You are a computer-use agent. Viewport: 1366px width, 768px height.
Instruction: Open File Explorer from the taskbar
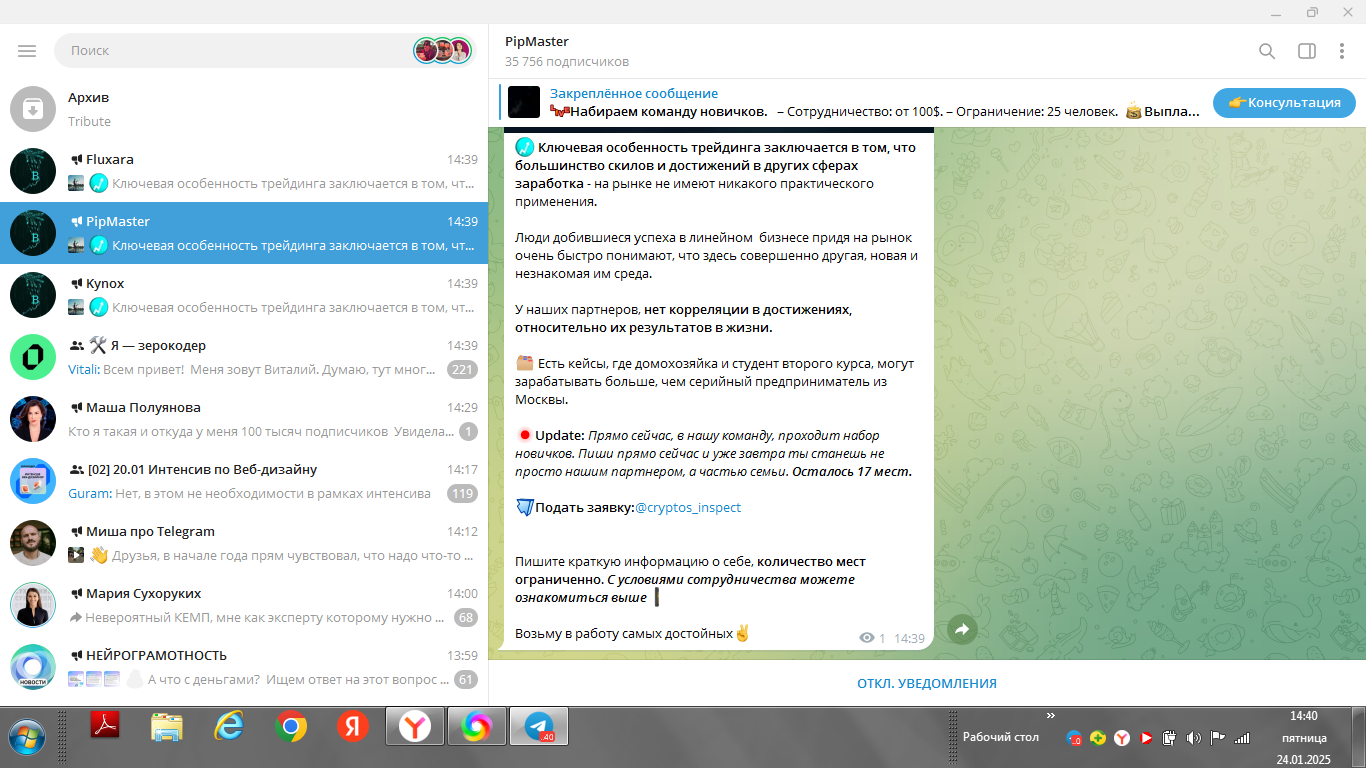point(167,726)
